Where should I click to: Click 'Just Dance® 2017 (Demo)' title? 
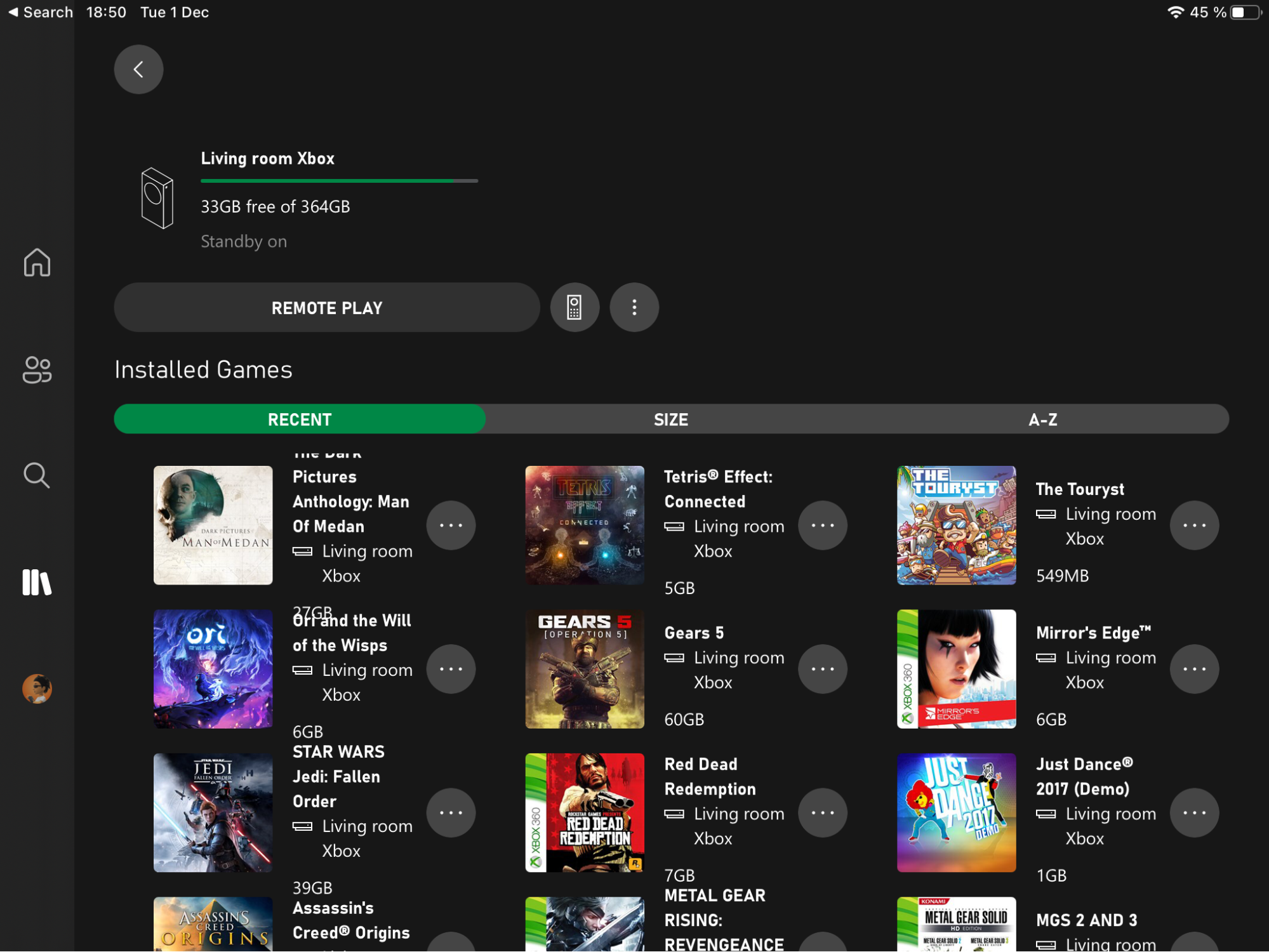(x=1084, y=777)
